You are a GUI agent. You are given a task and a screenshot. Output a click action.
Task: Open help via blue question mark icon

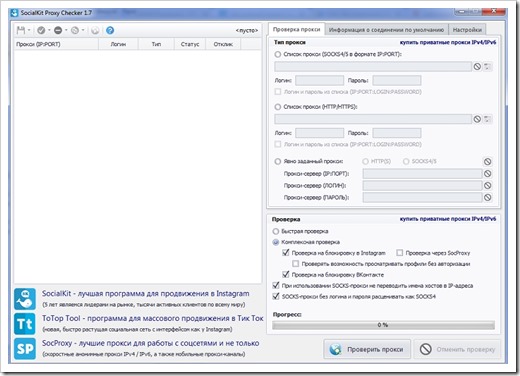tap(110, 30)
